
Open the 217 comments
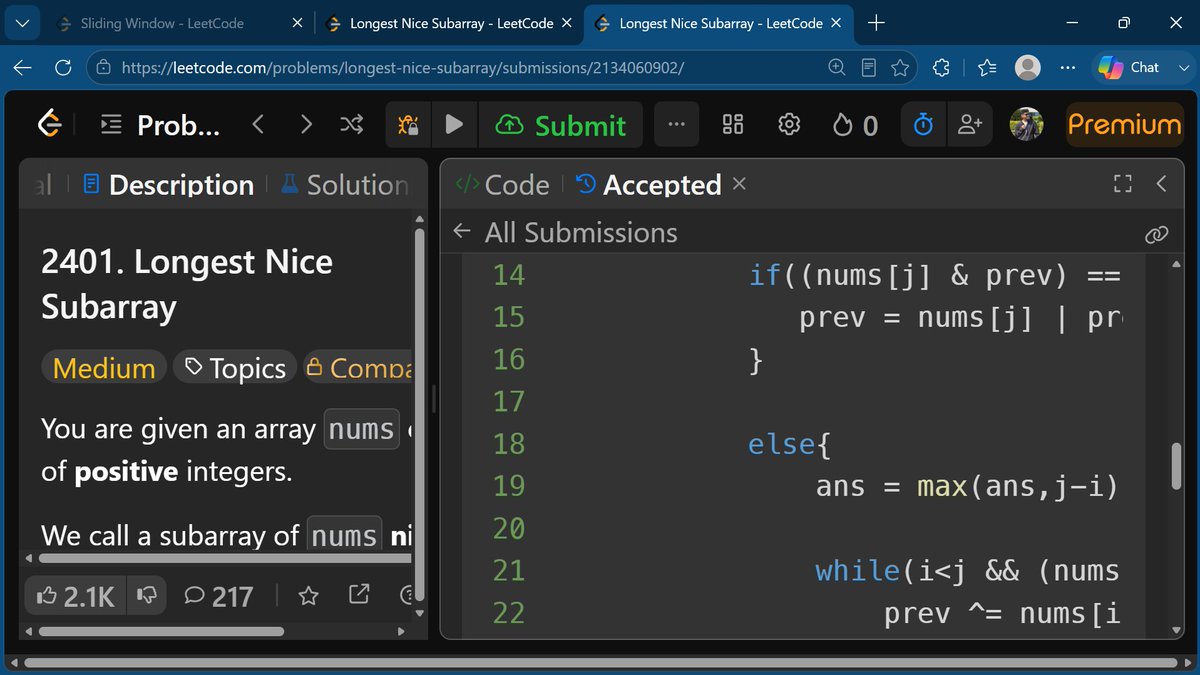[218, 597]
